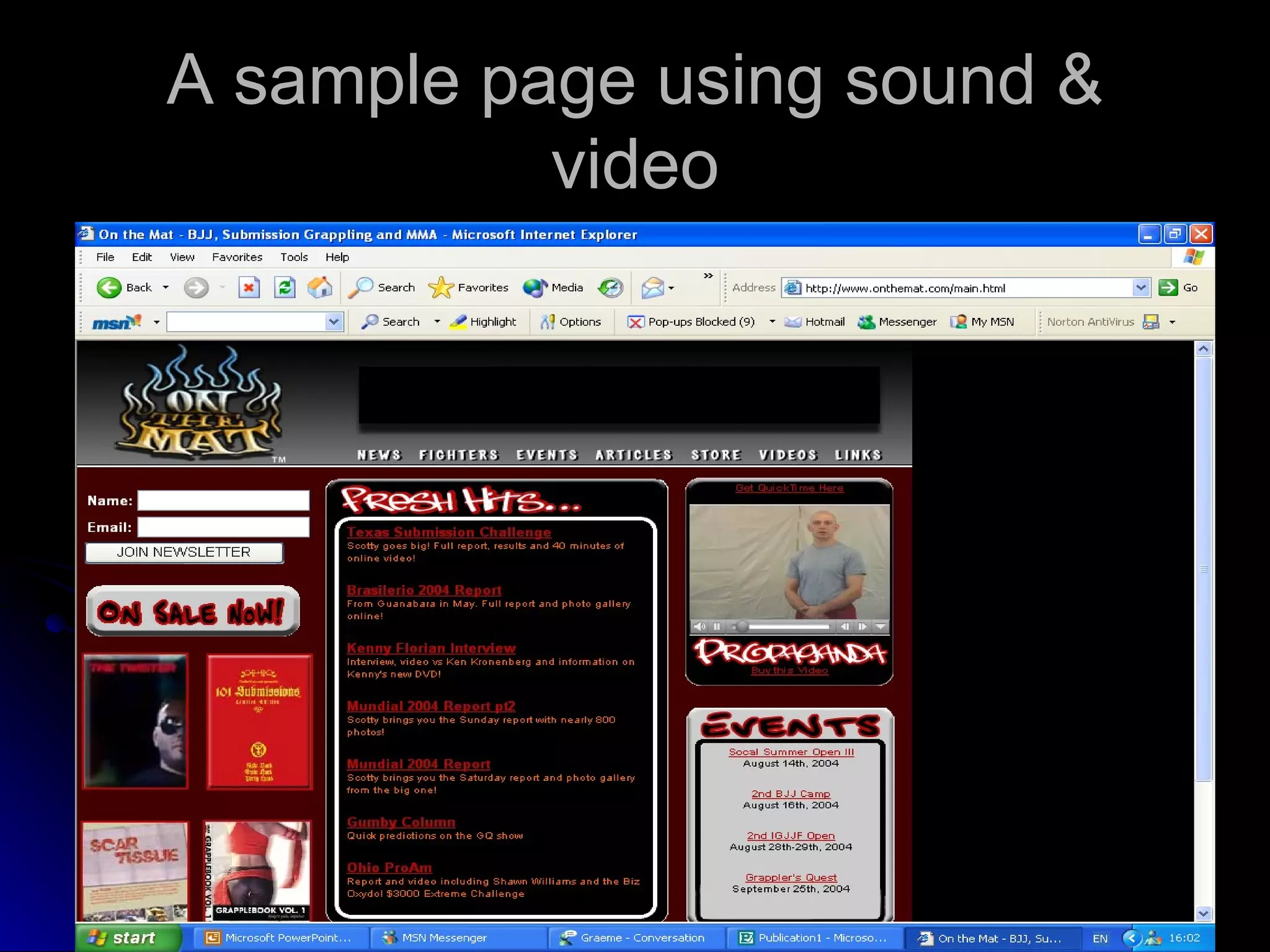Viewport: 1270px width, 952px height.
Task: Pause the QuickTime video playback
Action: pyautogui.click(x=717, y=627)
